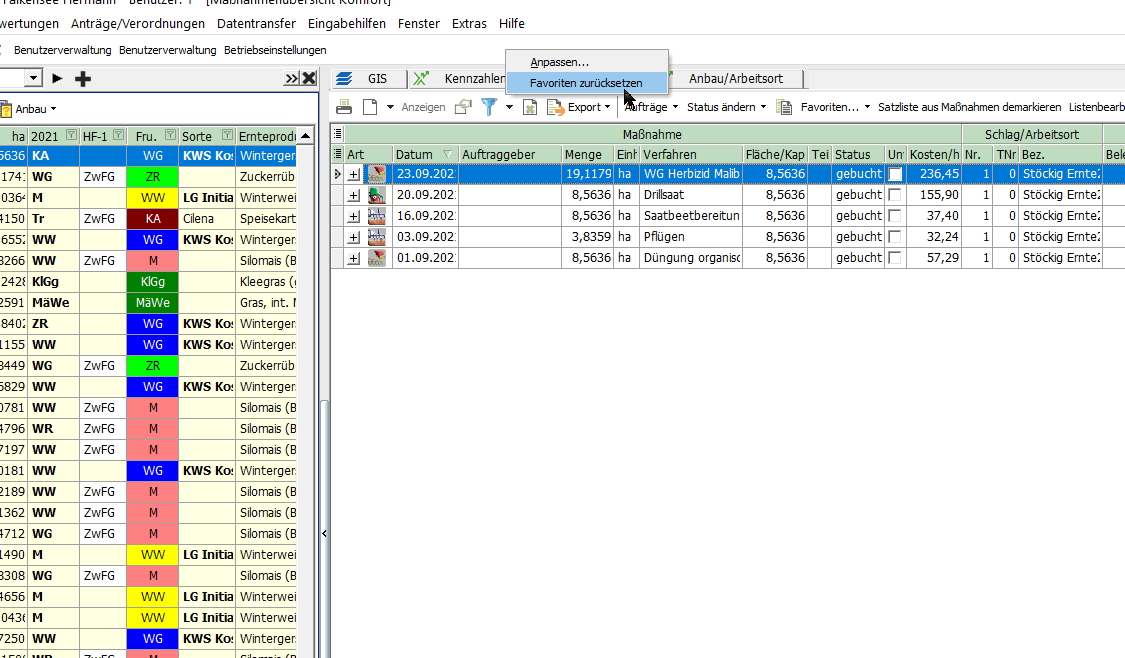Image resolution: width=1125 pixels, height=658 pixels.
Task: Sort by the Datum column header
Action: (414, 154)
